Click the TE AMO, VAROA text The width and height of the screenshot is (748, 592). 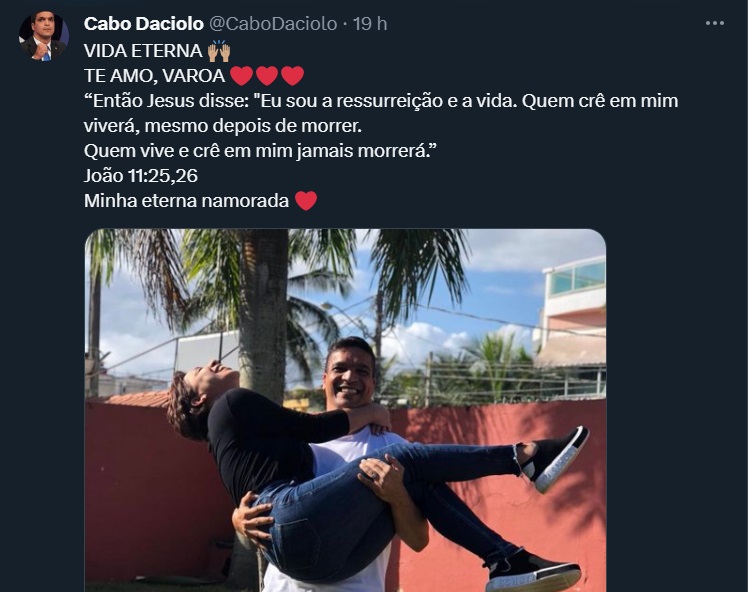[155, 76]
